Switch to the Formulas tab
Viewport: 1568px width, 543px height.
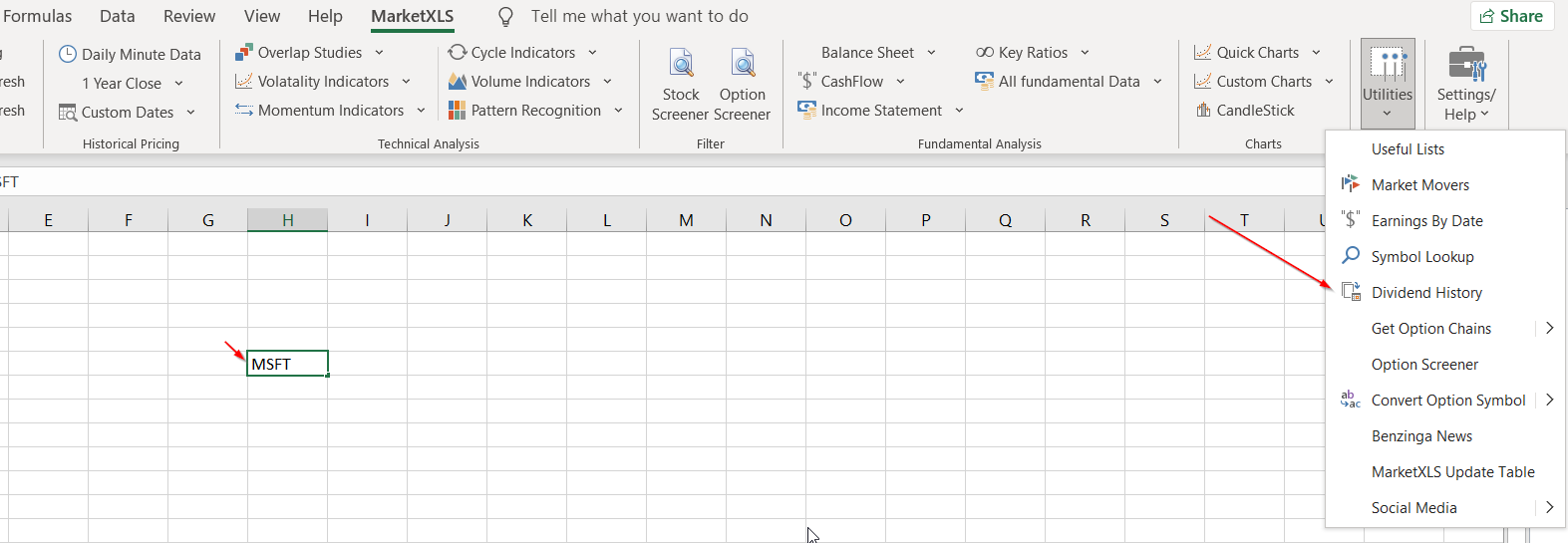(x=37, y=16)
